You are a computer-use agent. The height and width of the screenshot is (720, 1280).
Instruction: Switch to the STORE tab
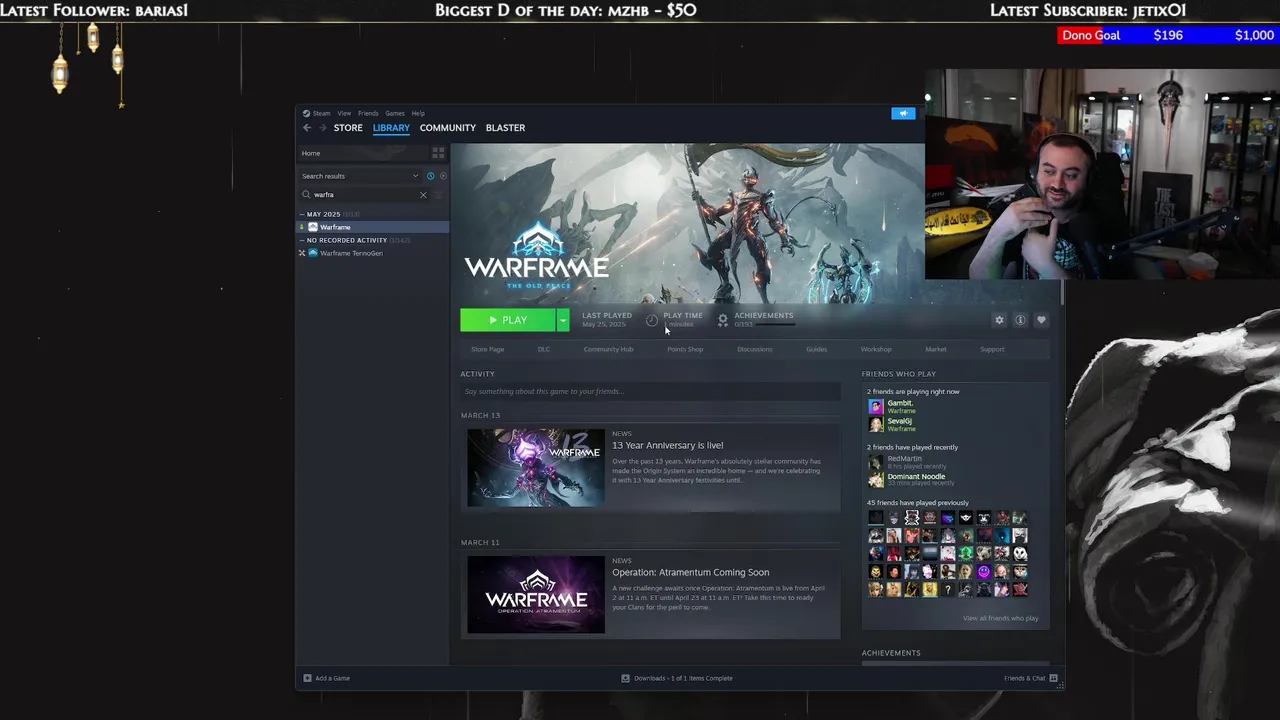pyautogui.click(x=348, y=128)
